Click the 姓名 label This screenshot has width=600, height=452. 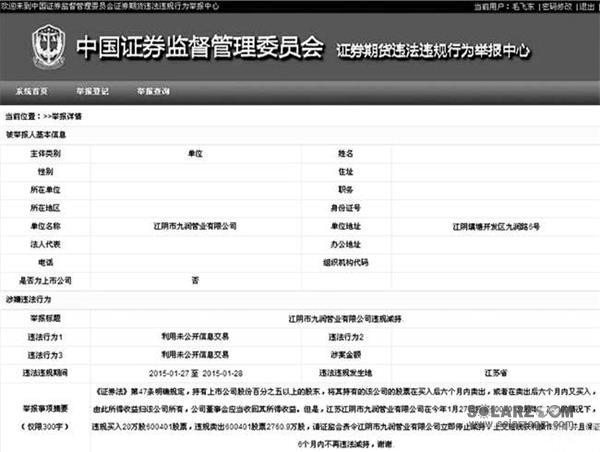pyautogui.click(x=346, y=153)
